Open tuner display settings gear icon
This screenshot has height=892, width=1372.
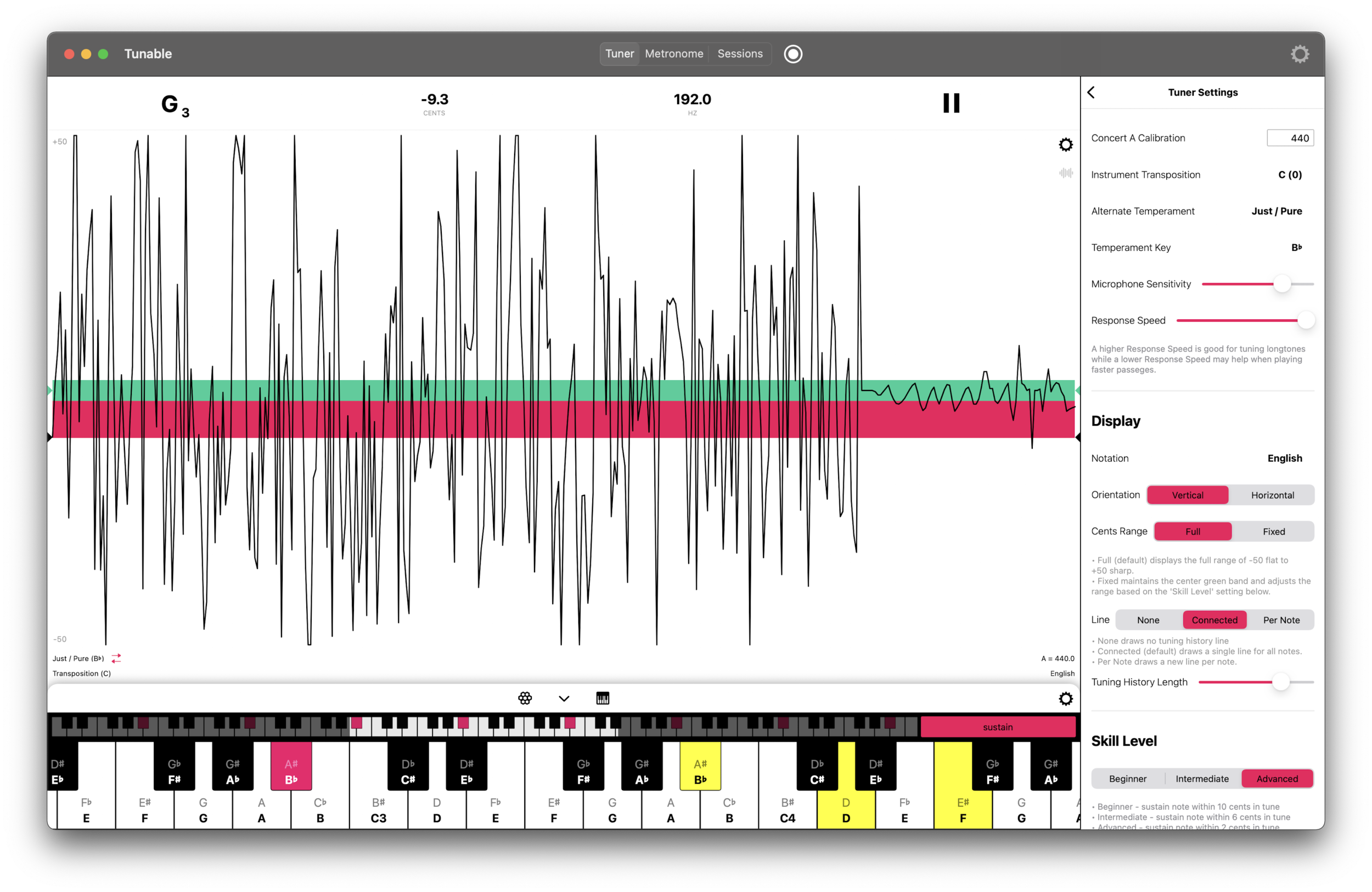point(1065,145)
